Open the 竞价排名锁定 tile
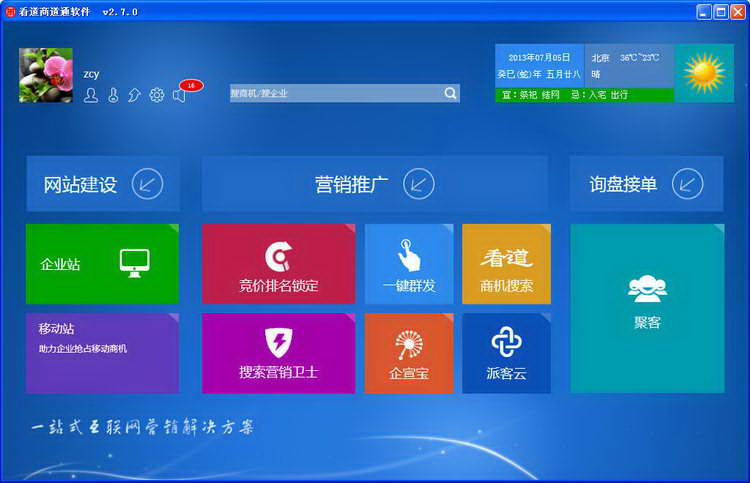The width and height of the screenshot is (750, 483). (278, 264)
